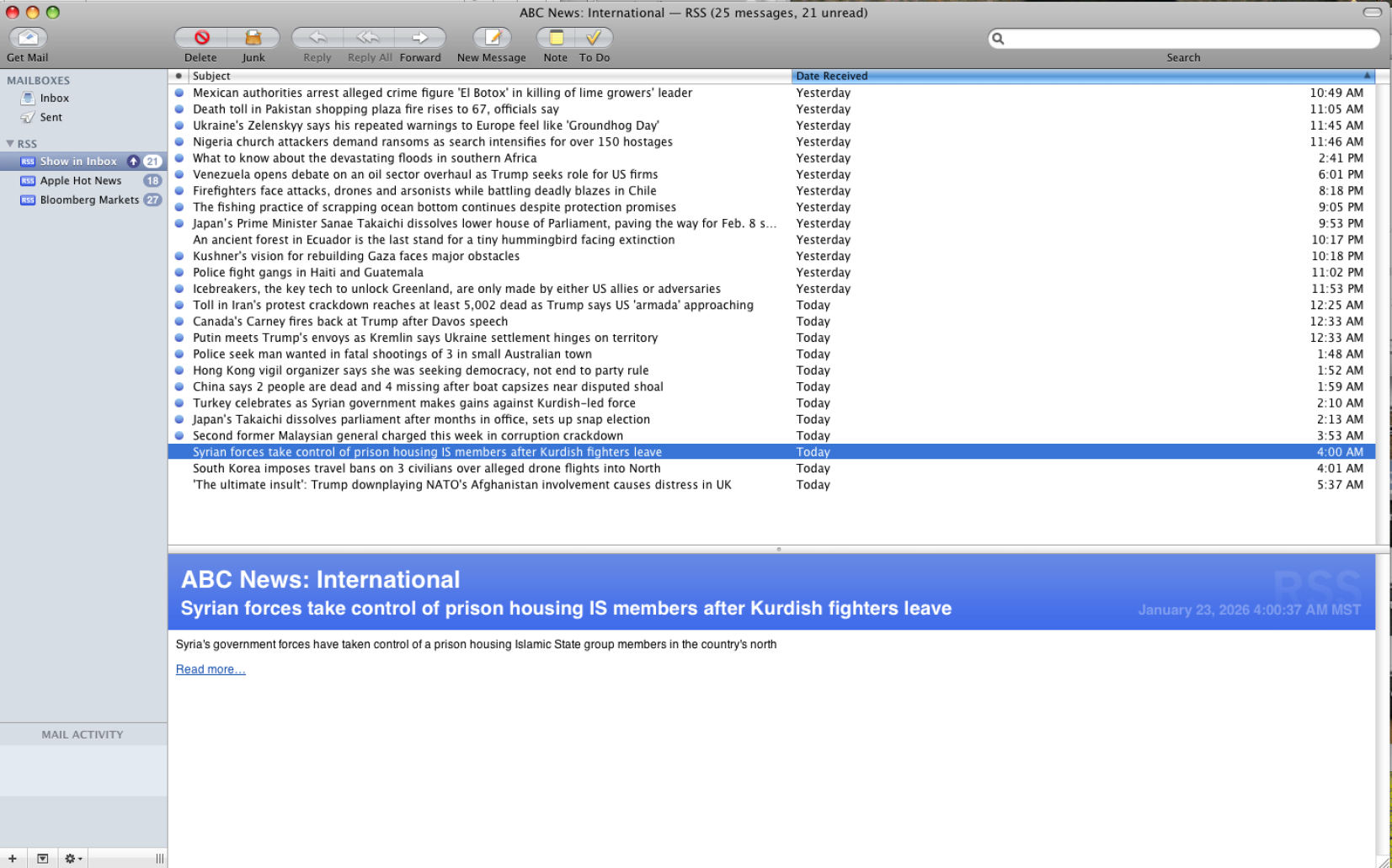Select the Syrian forces prison control message
The height and width of the screenshot is (868, 1392).
(771, 452)
